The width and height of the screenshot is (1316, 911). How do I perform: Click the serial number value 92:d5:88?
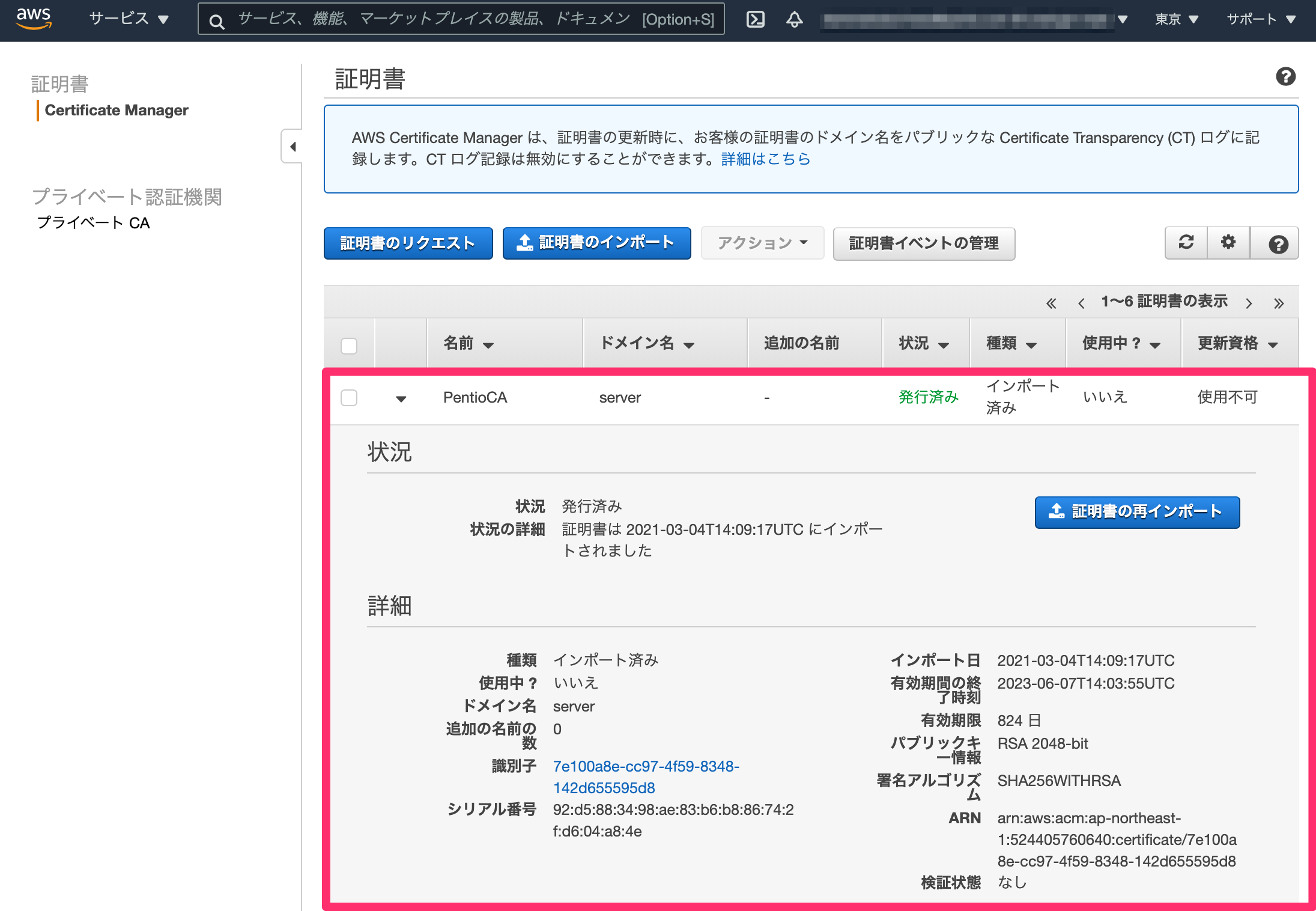tap(673, 821)
